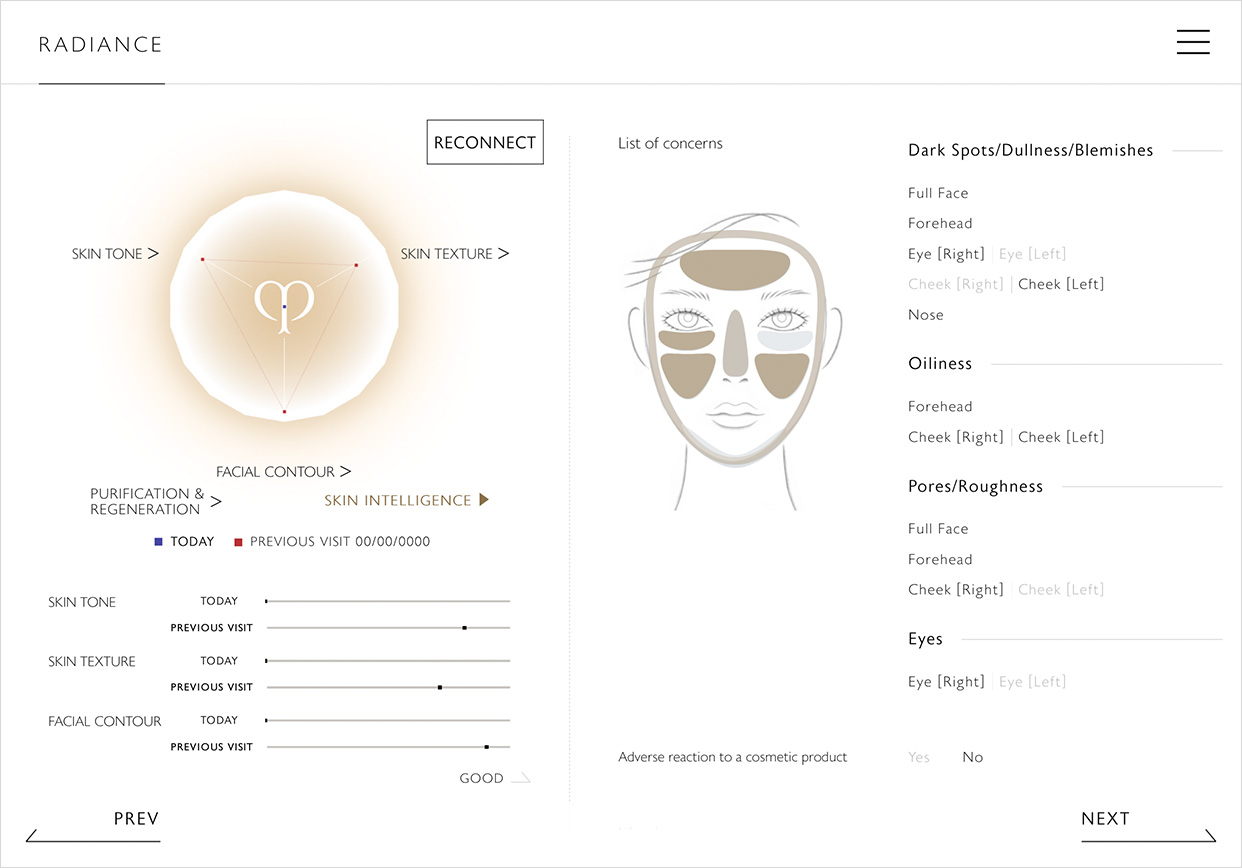Screen dimensions: 1242x868
Task: Click the 'Oiliness' section heading
Action: click(940, 364)
